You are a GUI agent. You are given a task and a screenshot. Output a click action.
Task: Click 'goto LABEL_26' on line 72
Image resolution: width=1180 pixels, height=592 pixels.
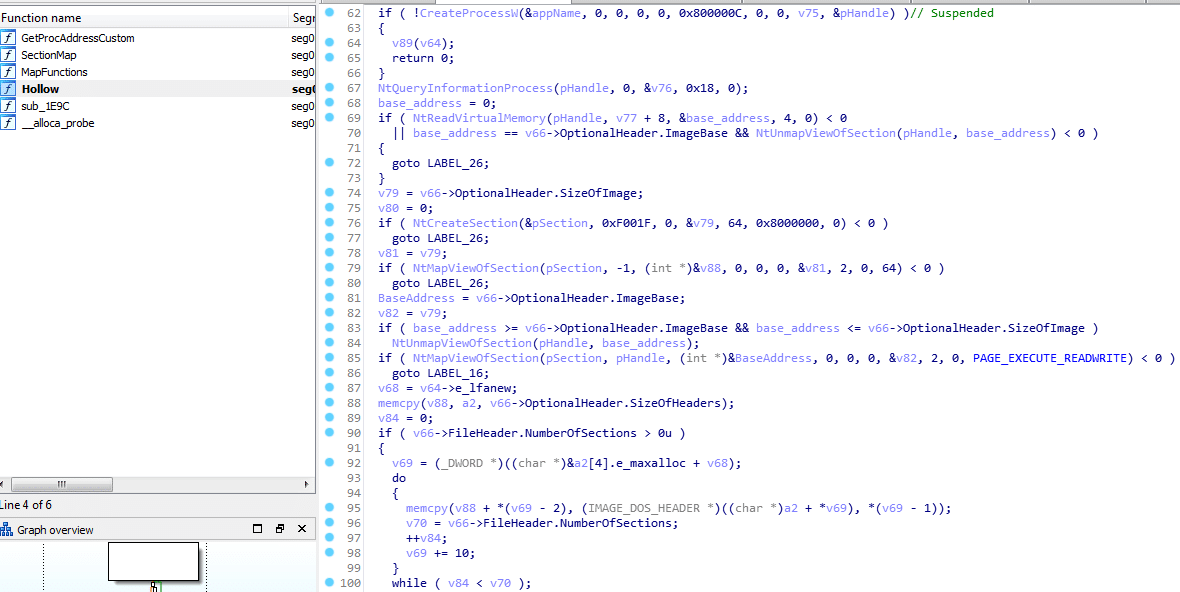pyautogui.click(x=440, y=162)
